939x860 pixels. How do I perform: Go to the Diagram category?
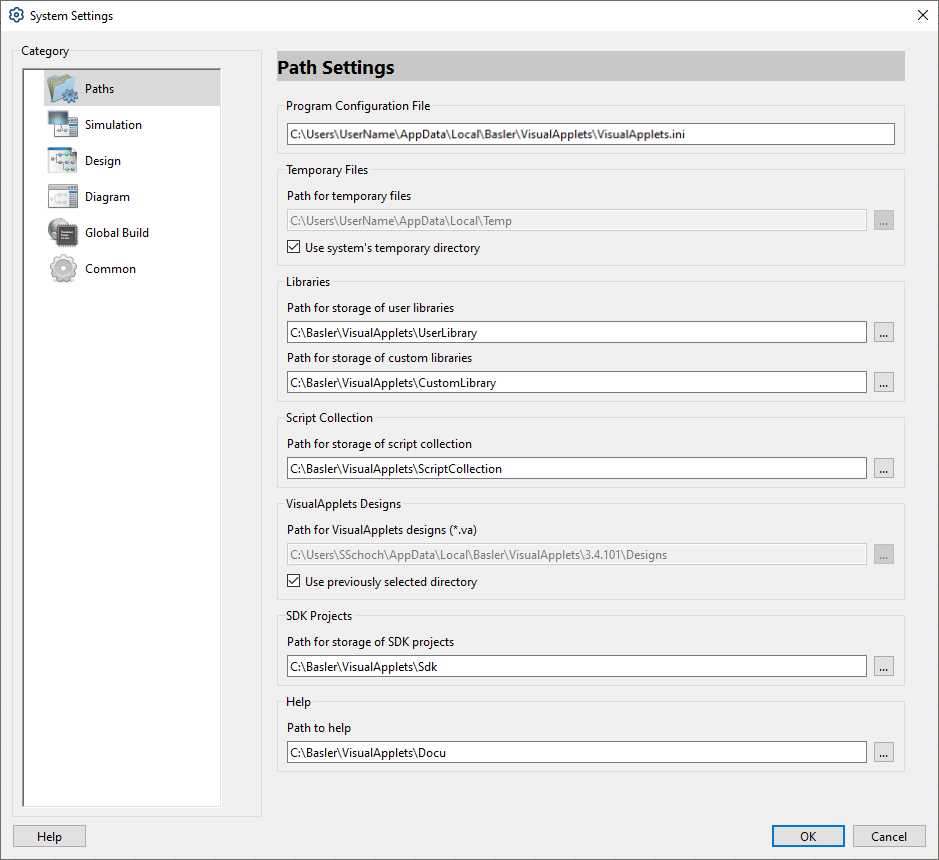[x=107, y=196]
